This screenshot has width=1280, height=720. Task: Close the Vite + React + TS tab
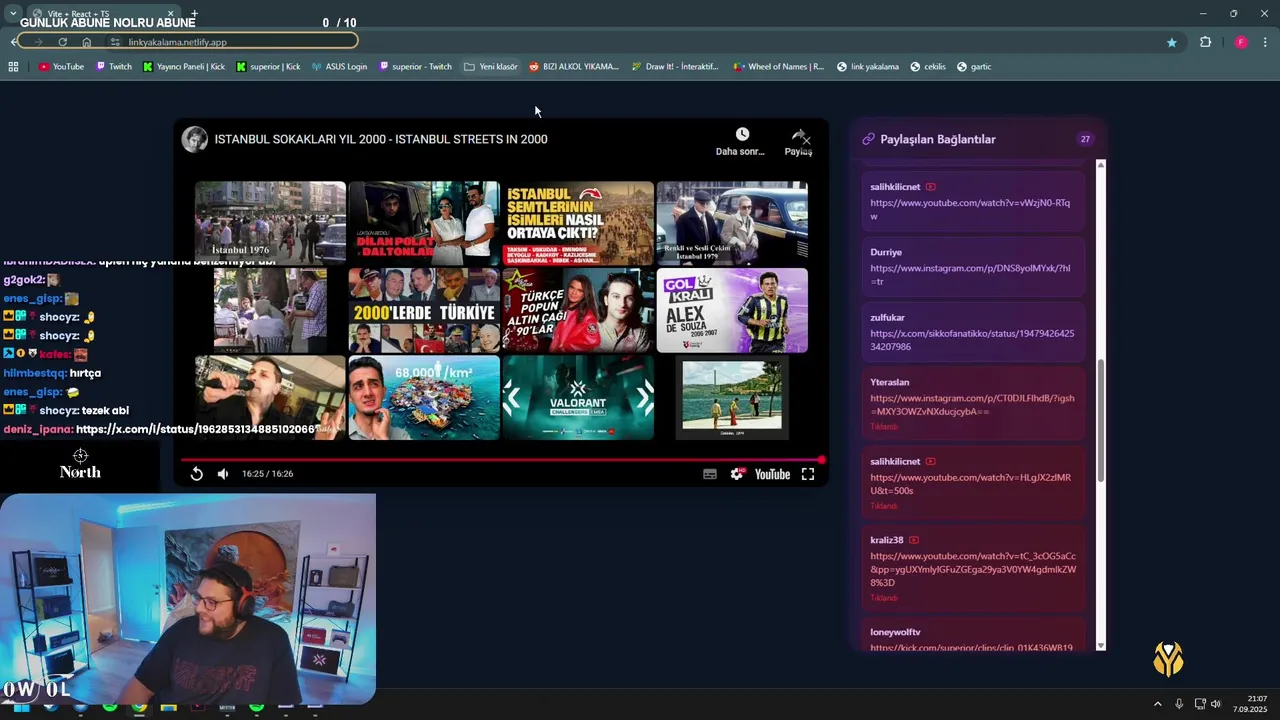click(170, 14)
